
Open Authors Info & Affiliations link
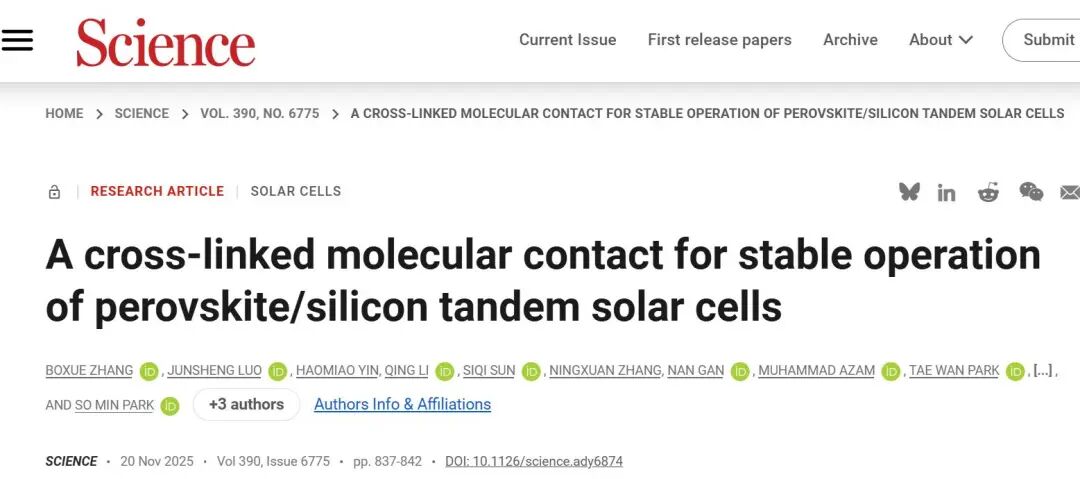[402, 404]
